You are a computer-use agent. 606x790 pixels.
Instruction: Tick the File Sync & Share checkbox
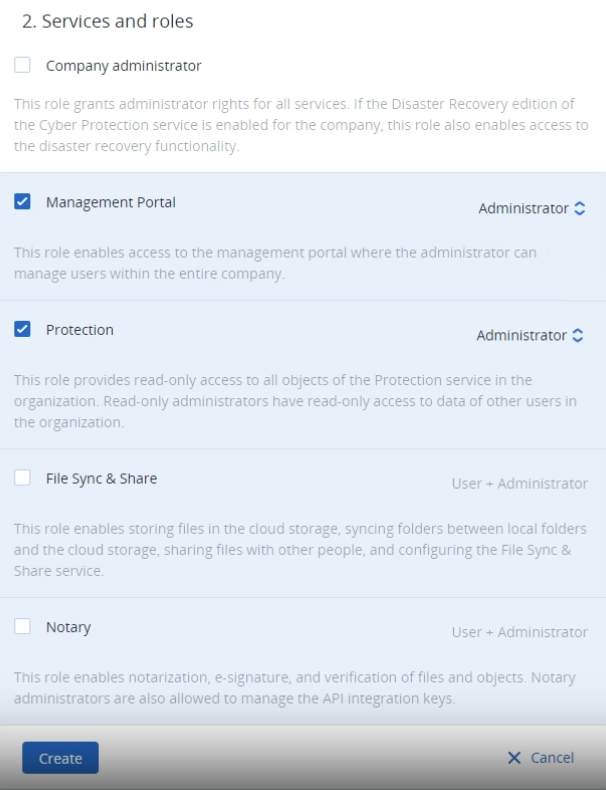(x=22, y=479)
